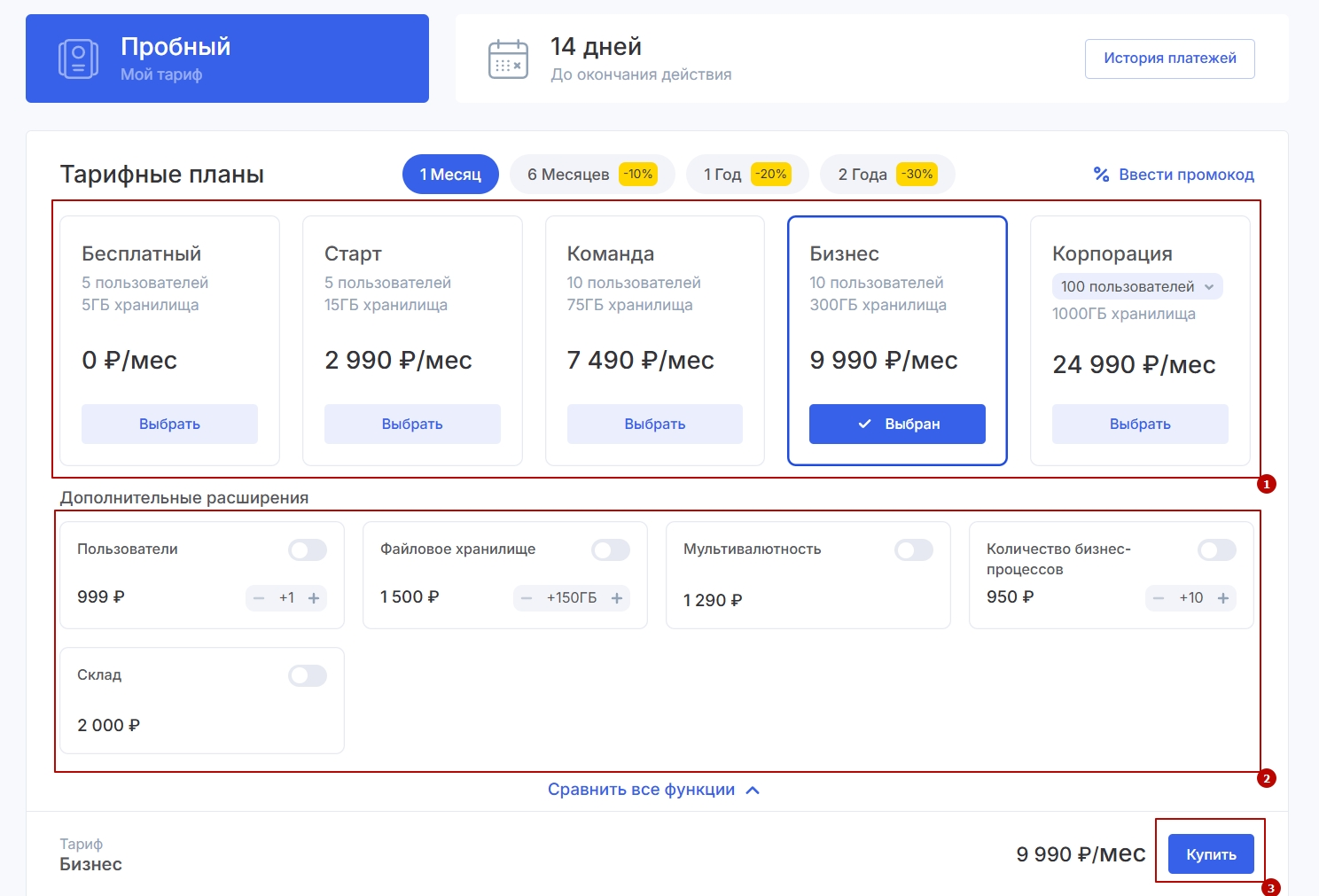Reduce file storage with minus icon
The image size is (1319, 896).
coord(527,598)
